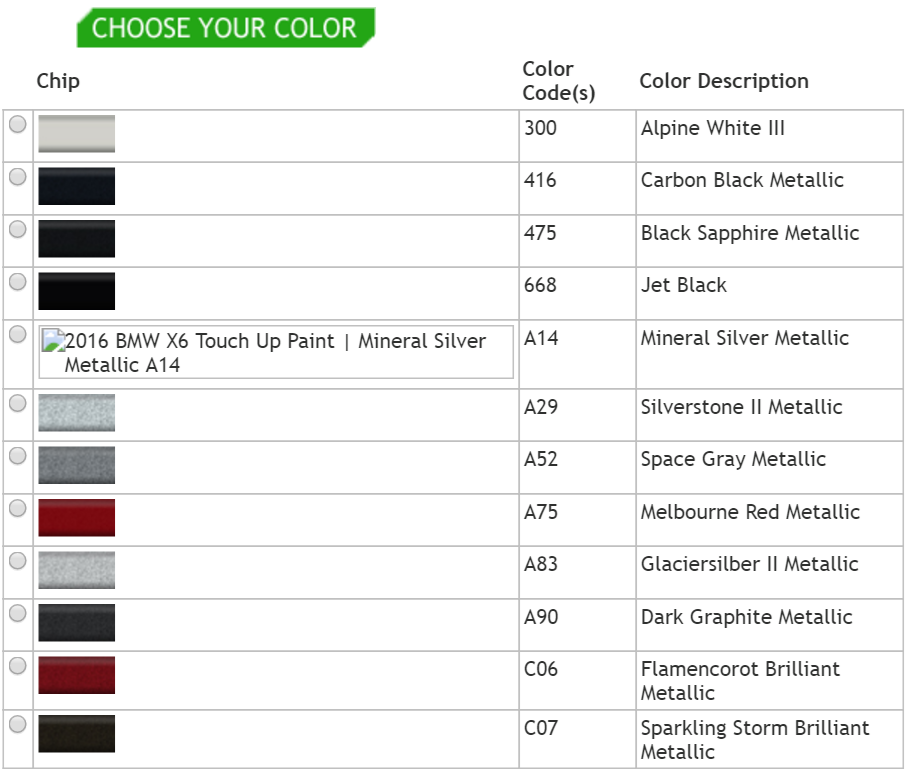
Task: Click the Space Gray Metallic color chip
Action: click(x=76, y=465)
